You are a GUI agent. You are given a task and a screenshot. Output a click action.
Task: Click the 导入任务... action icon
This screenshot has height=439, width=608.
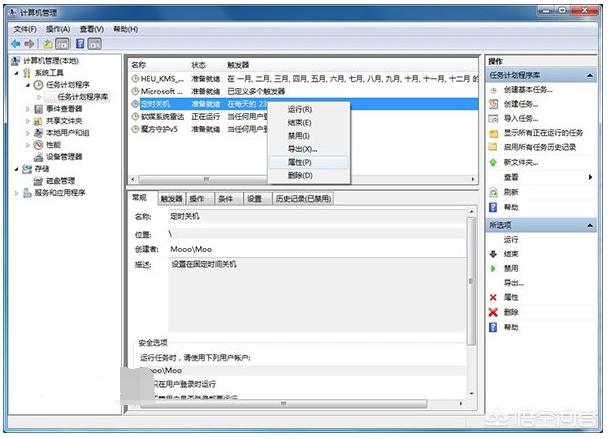pos(494,118)
